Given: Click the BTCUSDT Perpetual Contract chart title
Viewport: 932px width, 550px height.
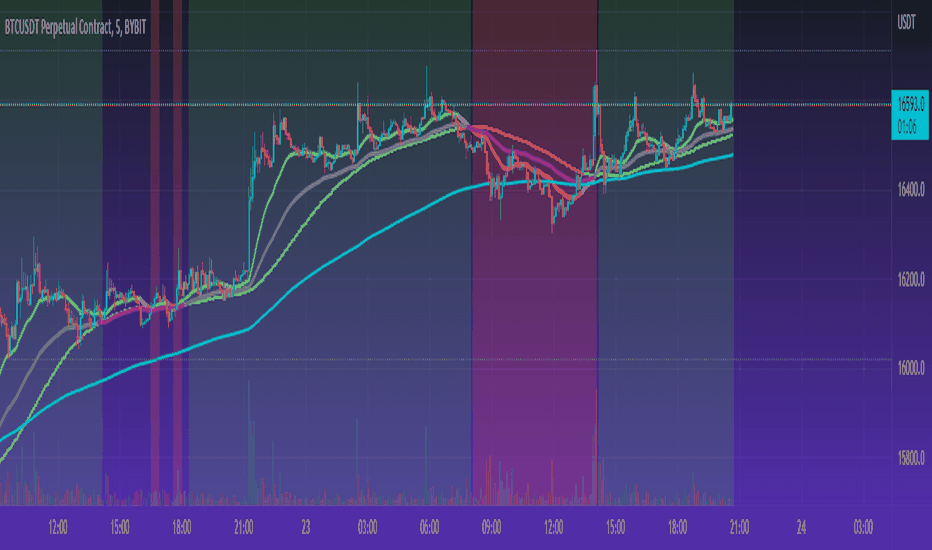Looking at the screenshot, I should (75, 27).
